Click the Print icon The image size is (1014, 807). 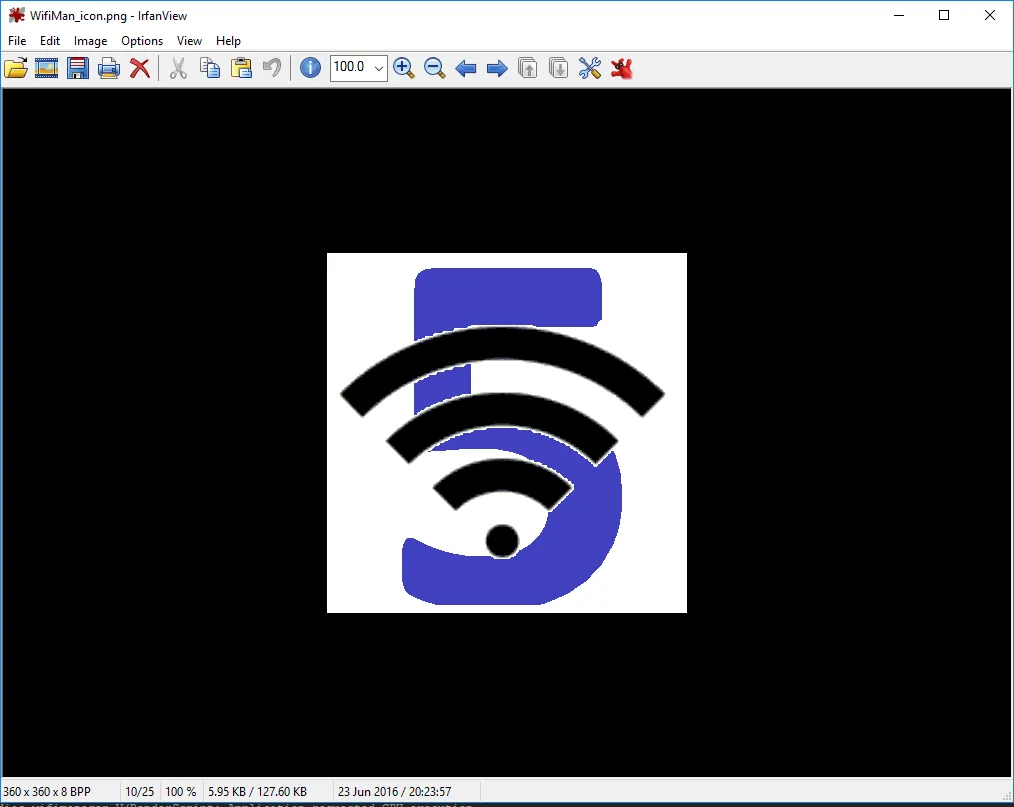tap(109, 68)
